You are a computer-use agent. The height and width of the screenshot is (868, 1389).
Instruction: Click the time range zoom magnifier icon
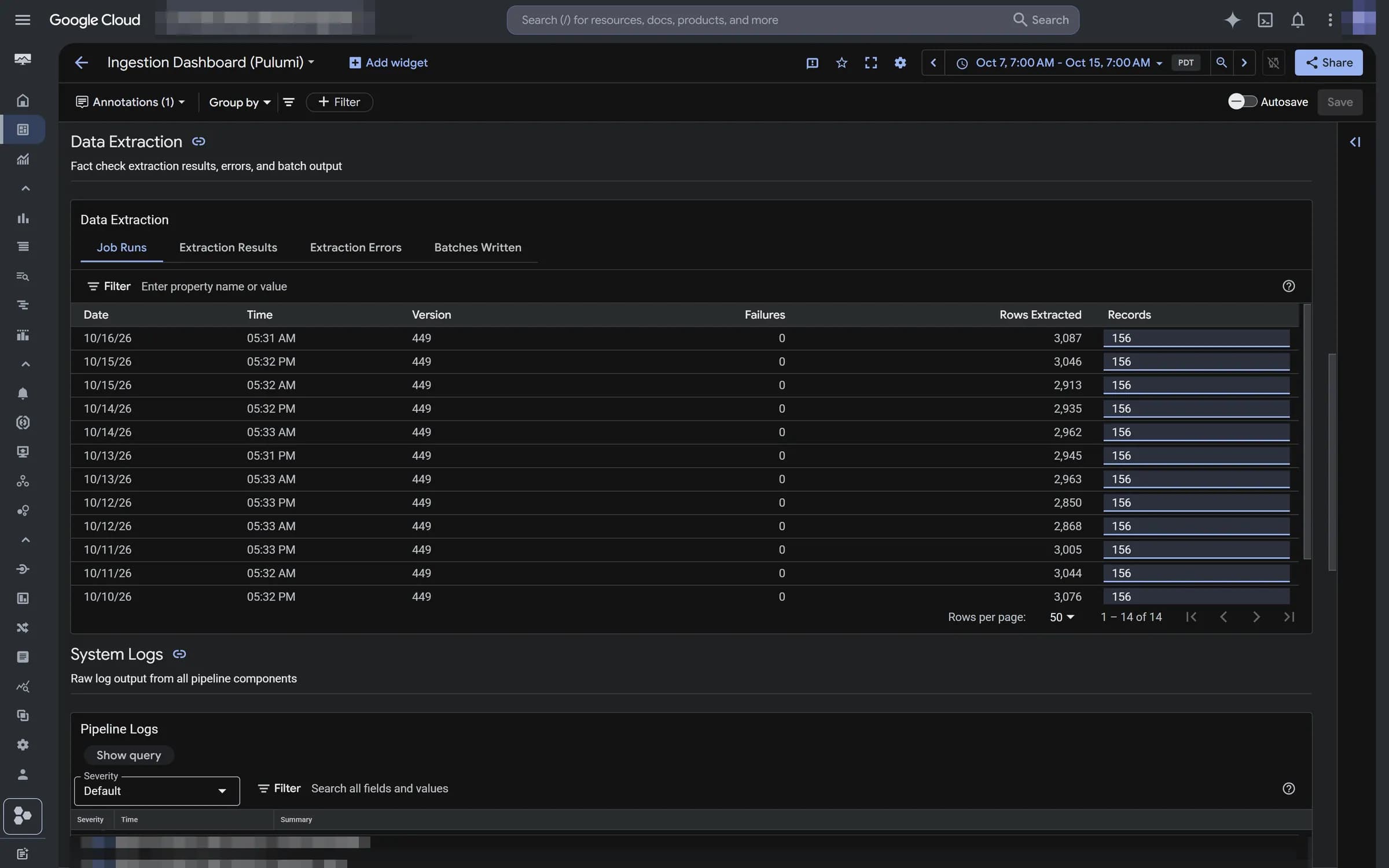[x=1221, y=62]
